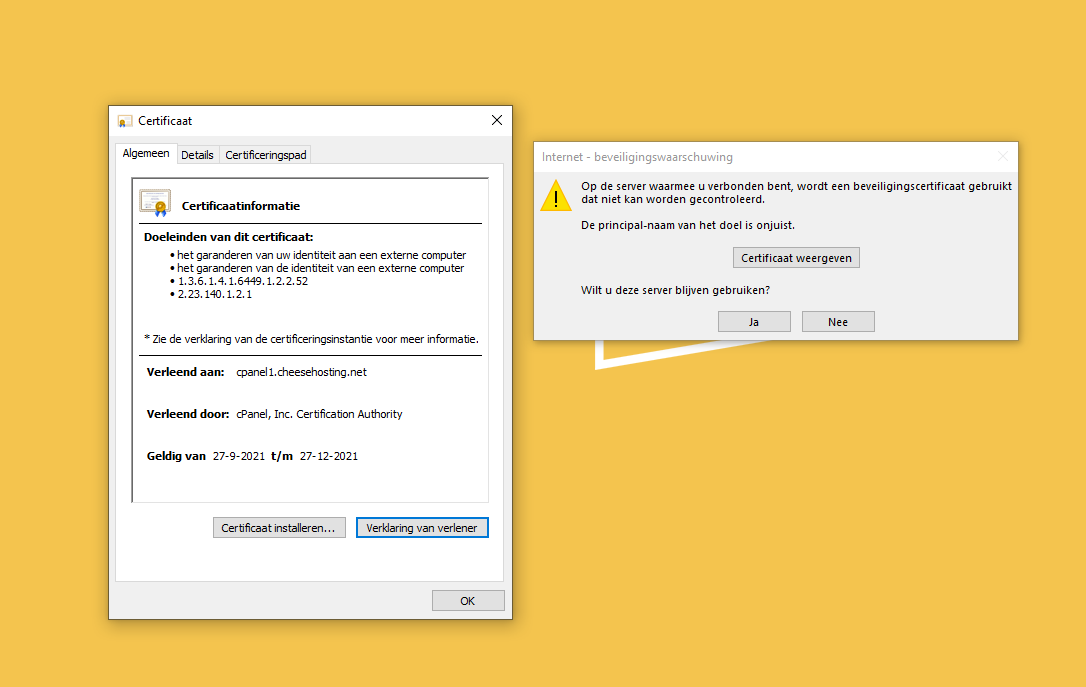Switch to the Details tab
The width and height of the screenshot is (1086, 687).
tap(197, 155)
